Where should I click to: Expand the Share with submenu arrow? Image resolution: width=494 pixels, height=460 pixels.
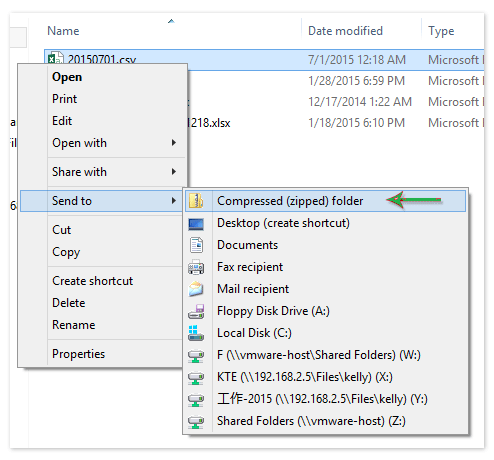pos(174,172)
